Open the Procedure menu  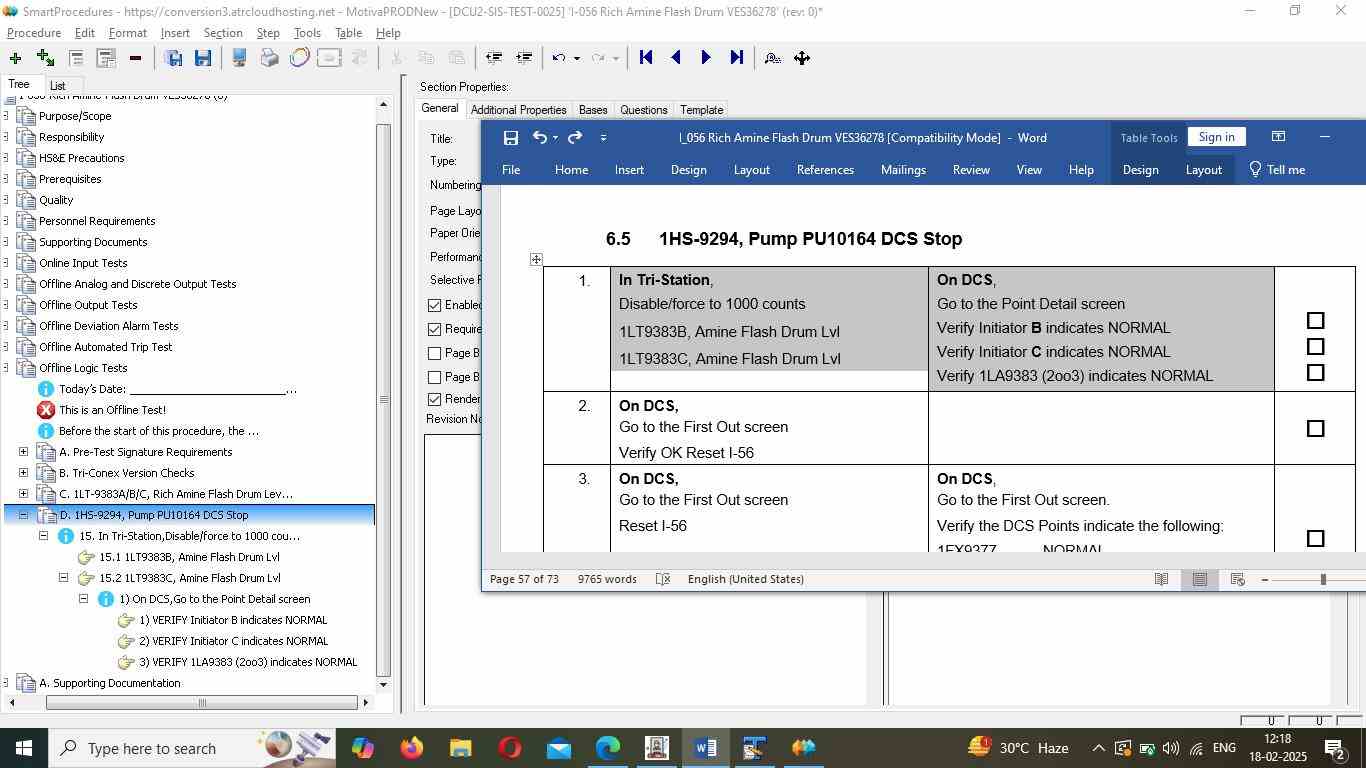click(34, 33)
